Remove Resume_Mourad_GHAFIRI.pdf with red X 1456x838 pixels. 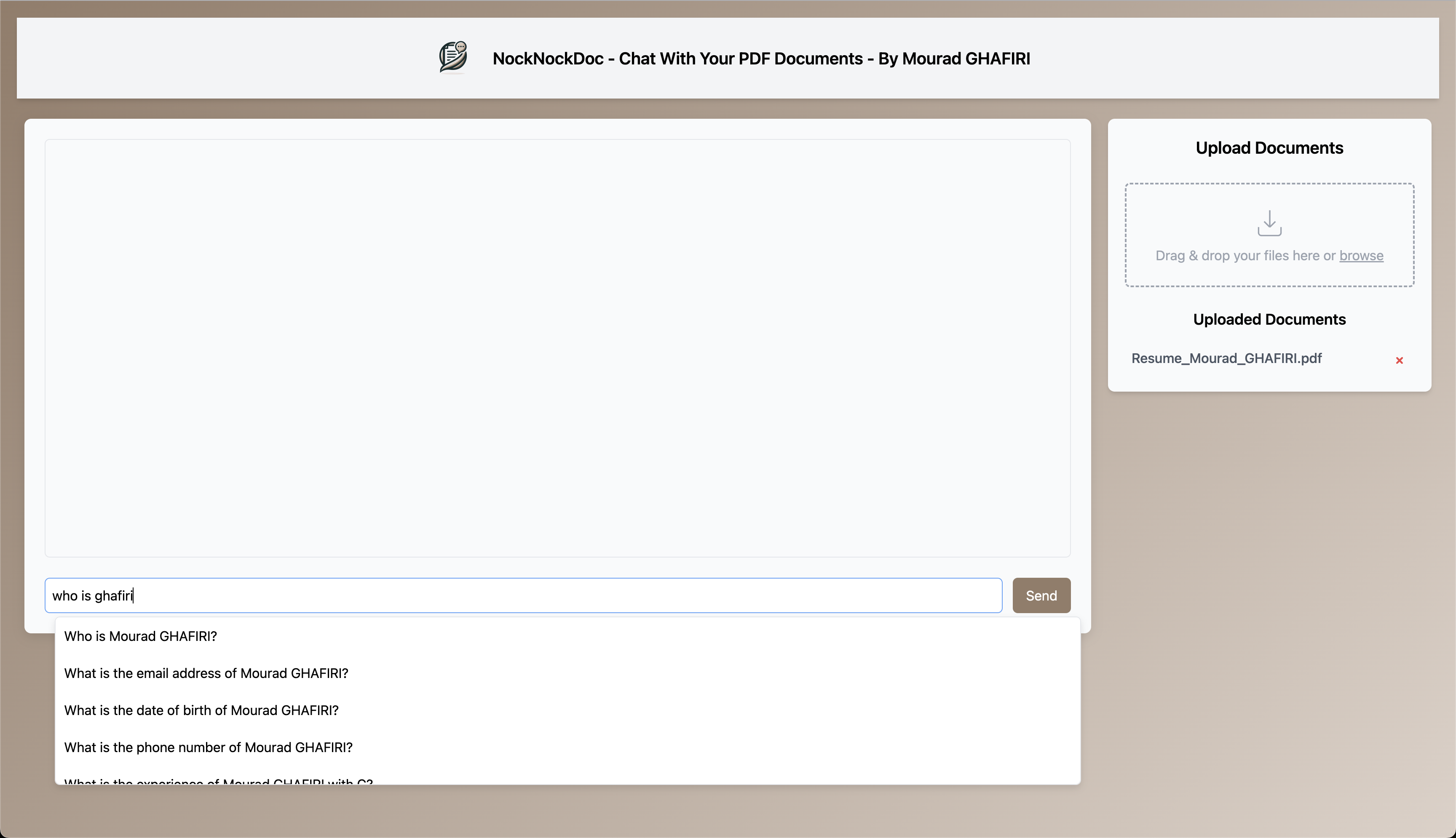pos(1399,360)
